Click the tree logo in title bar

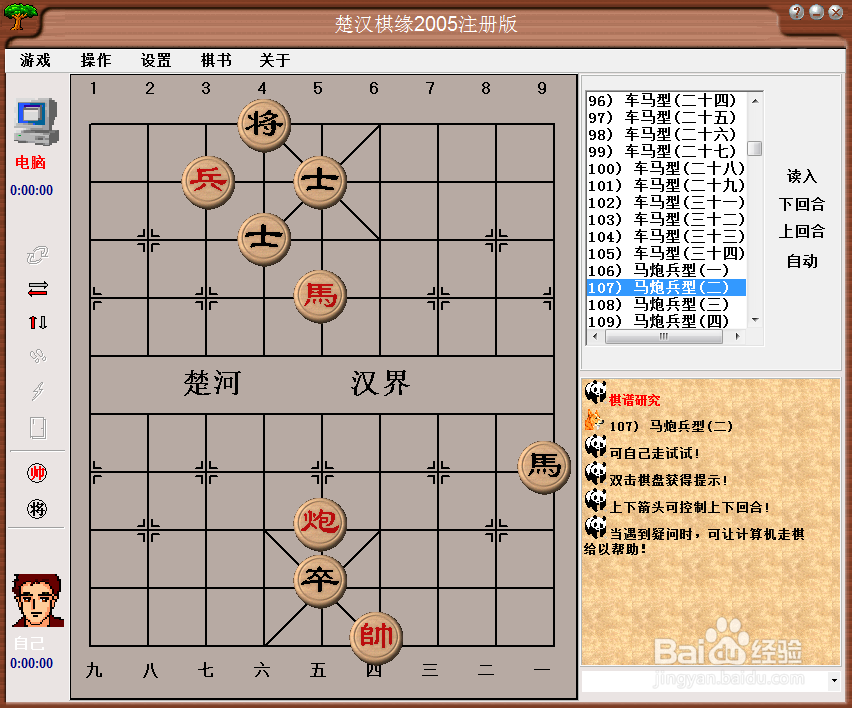click(x=20, y=16)
